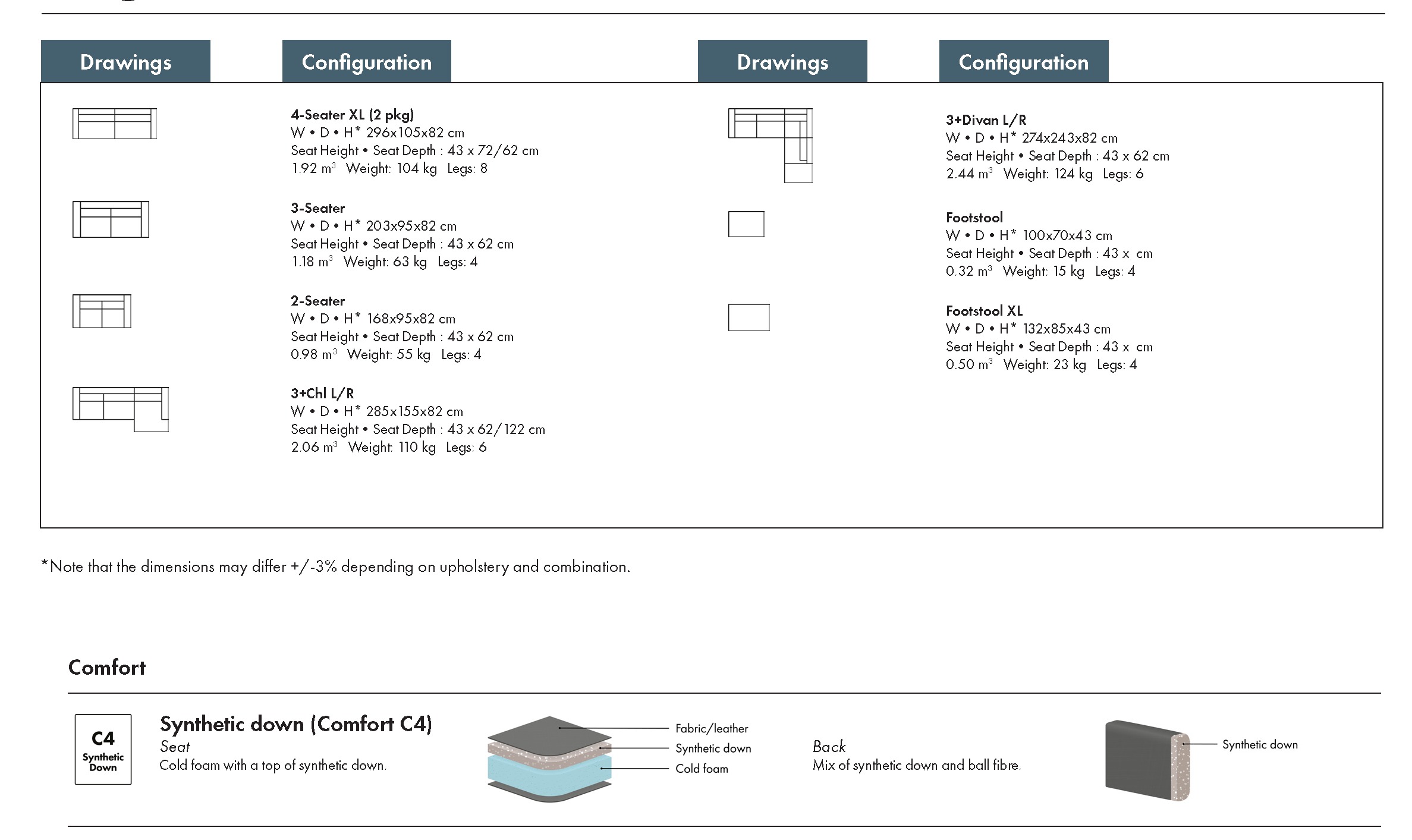
Task: Click the Cold foam layer label
Action: 702,769
